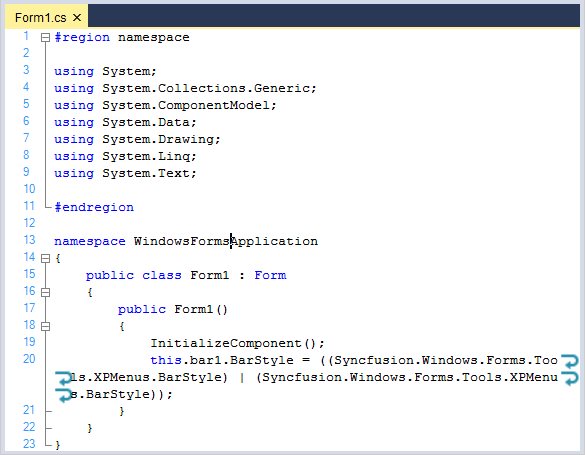Click the '|' operator in wrapped line
The image size is (585, 455).
tap(242, 377)
